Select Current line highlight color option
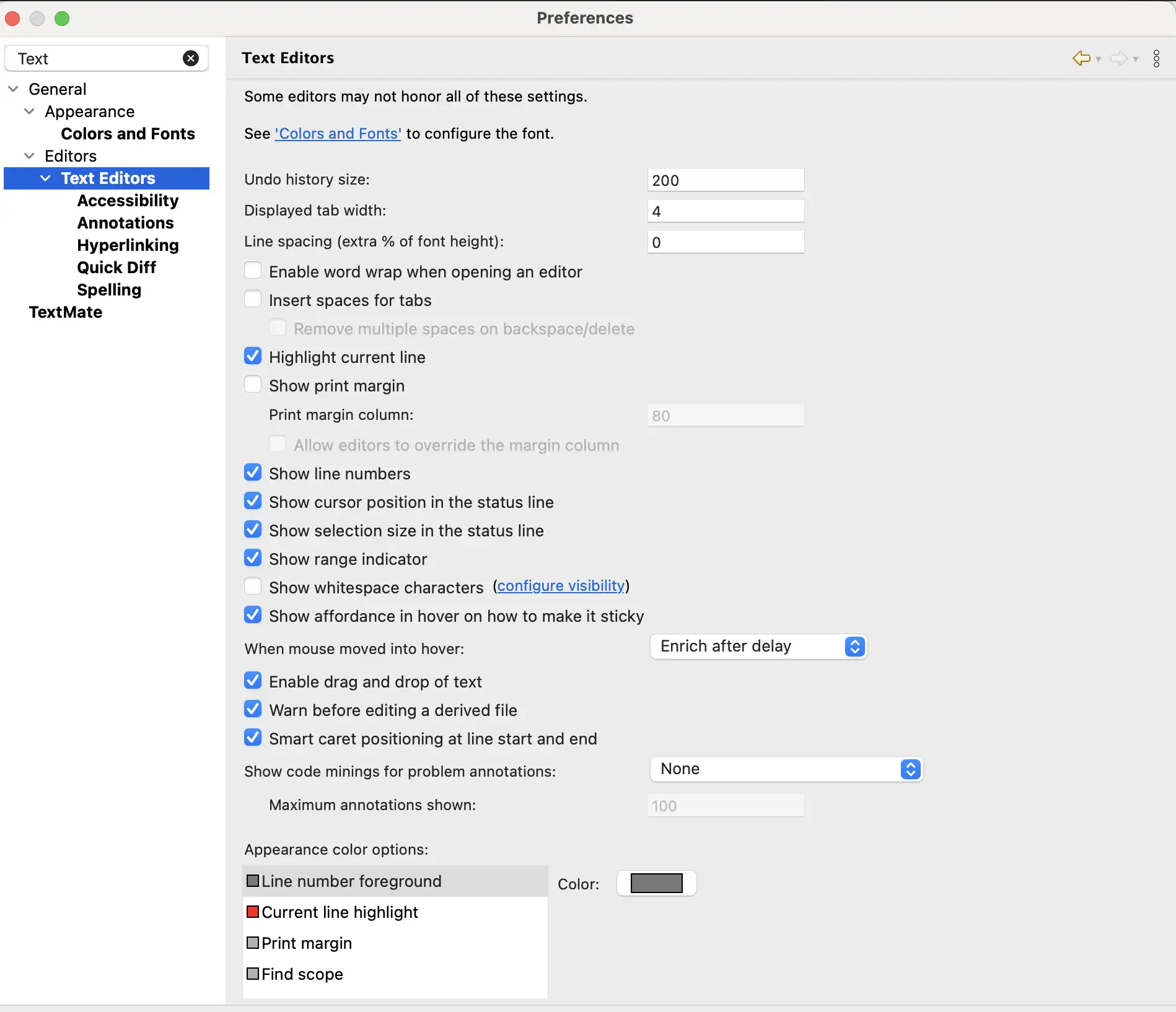This screenshot has height=1012, width=1176. (340, 912)
